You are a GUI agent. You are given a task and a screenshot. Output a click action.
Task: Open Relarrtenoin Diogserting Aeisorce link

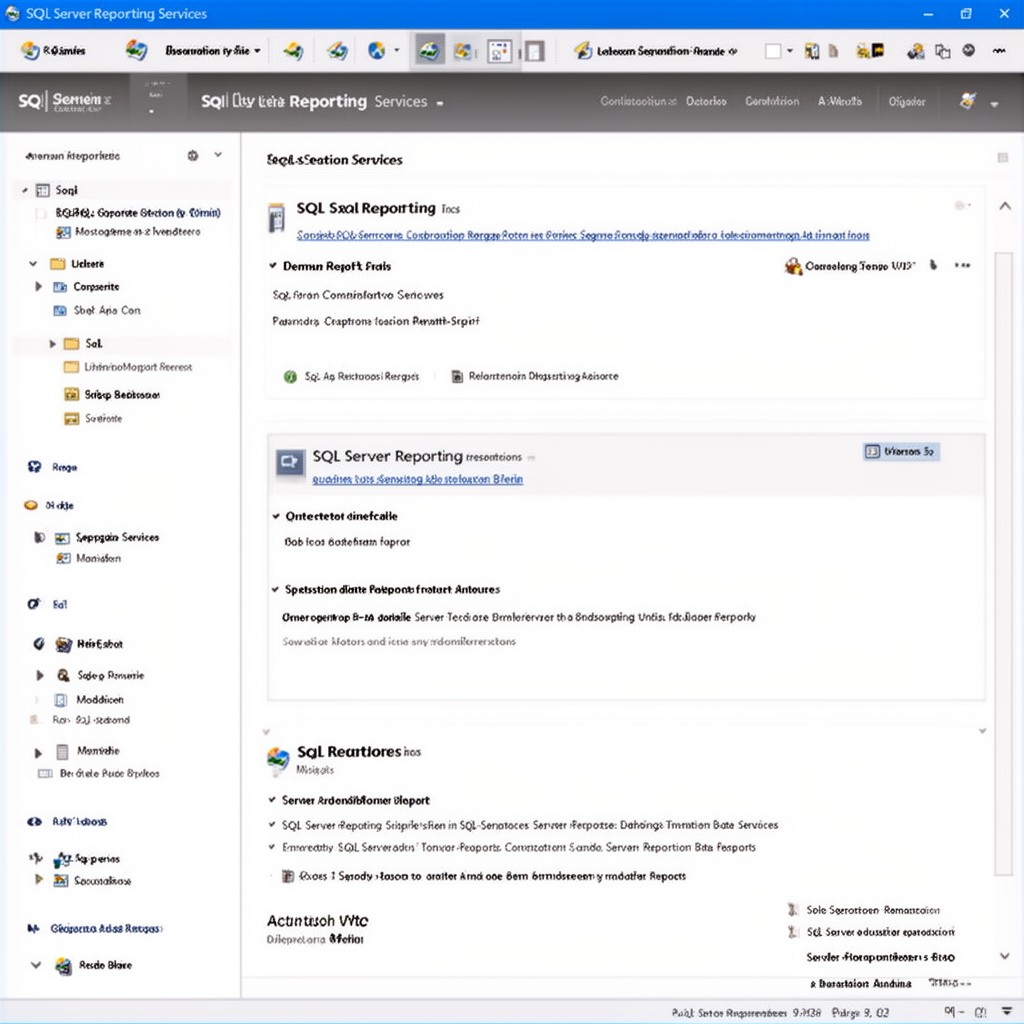pos(543,376)
